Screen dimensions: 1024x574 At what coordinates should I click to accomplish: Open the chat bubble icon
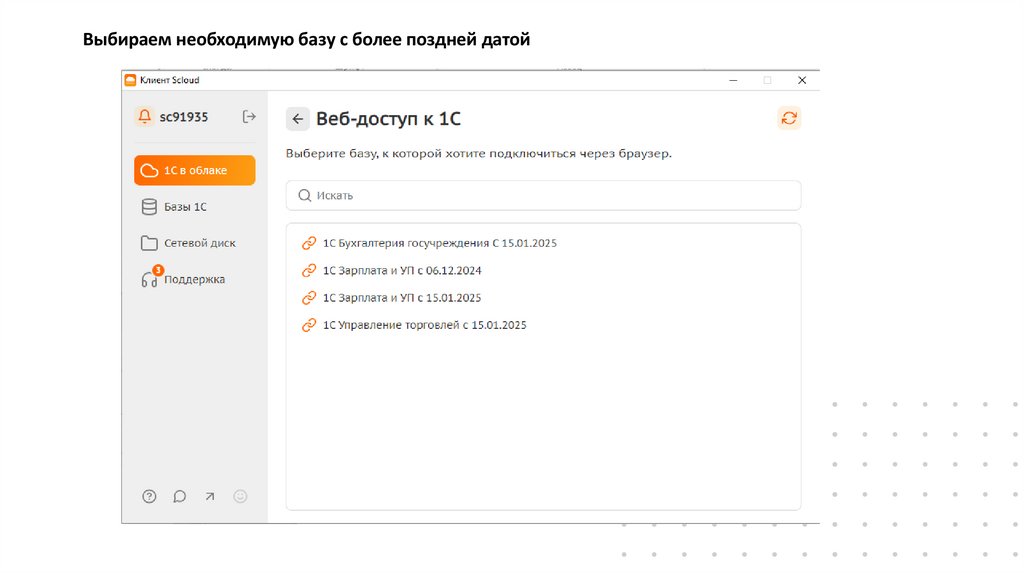pyautogui.click(x=180, y=496)
